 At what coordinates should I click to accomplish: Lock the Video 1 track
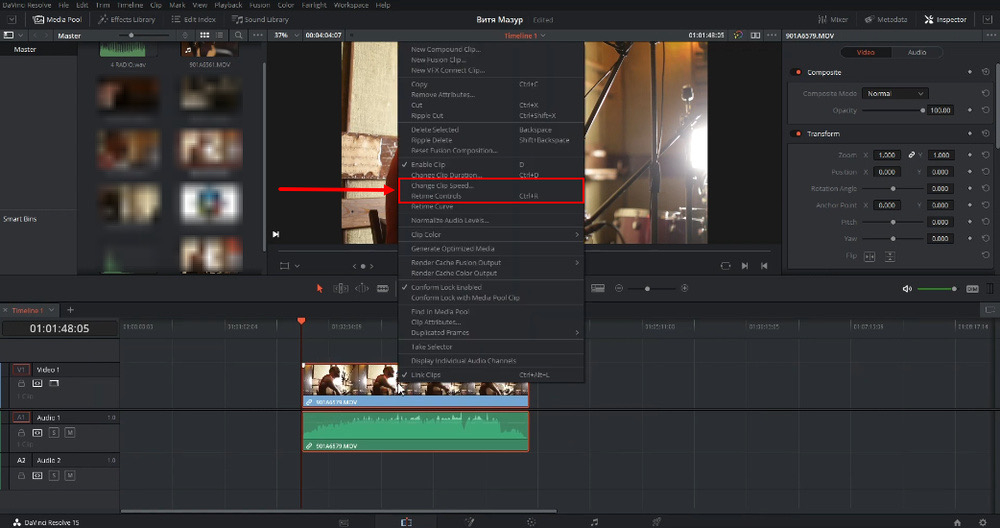tap(21, 384)
